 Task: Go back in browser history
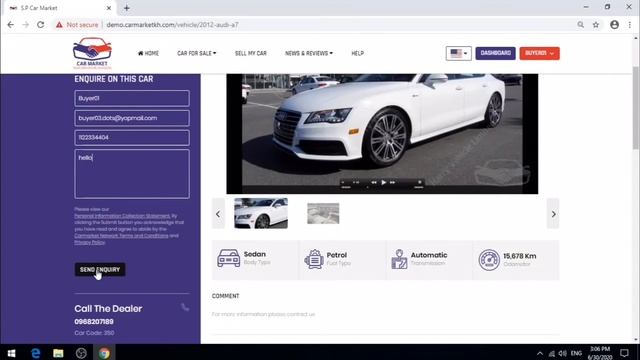(x=11, y=25)
